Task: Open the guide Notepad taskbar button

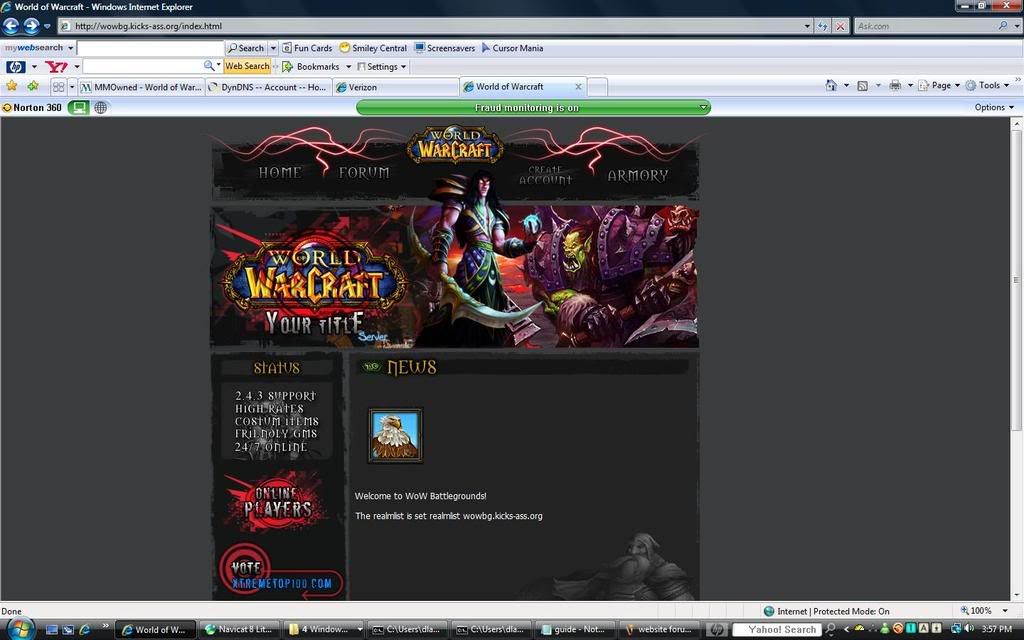Action: click(x=574, y=630)
